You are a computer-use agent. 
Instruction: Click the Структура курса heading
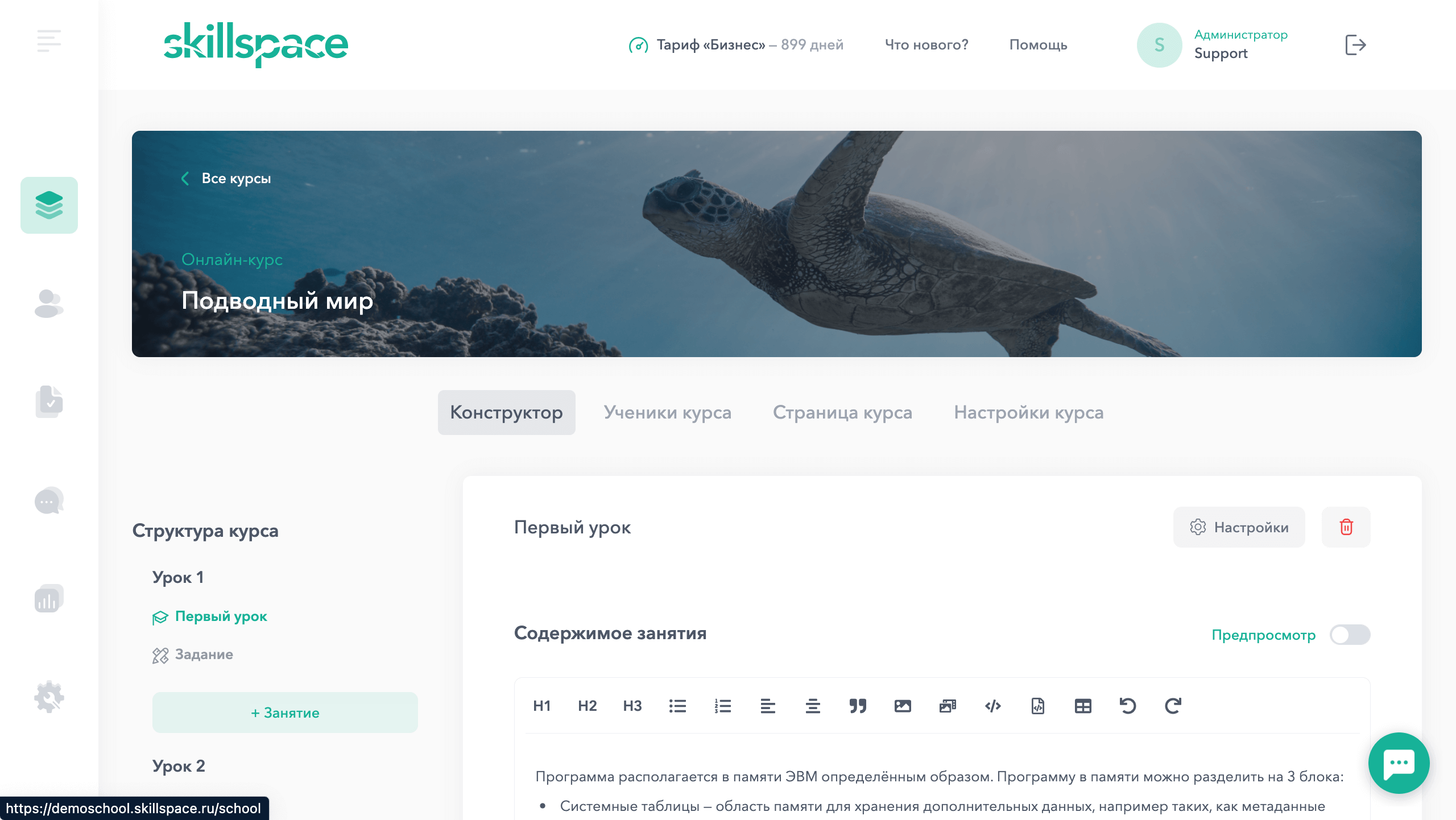[x=205, y=531]
